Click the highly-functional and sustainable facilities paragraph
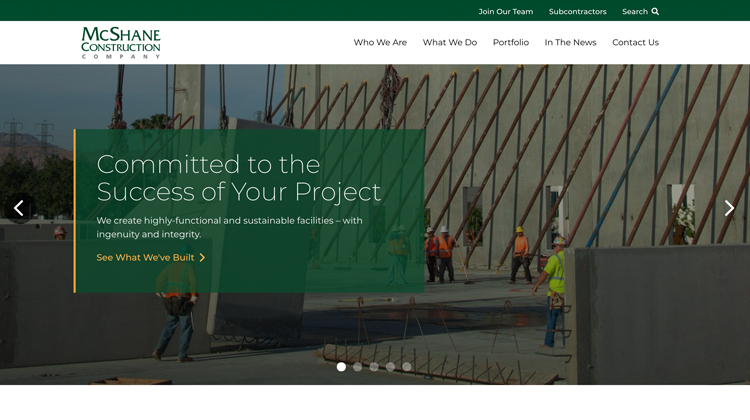 pyautogui.click(x=230, y=227)
